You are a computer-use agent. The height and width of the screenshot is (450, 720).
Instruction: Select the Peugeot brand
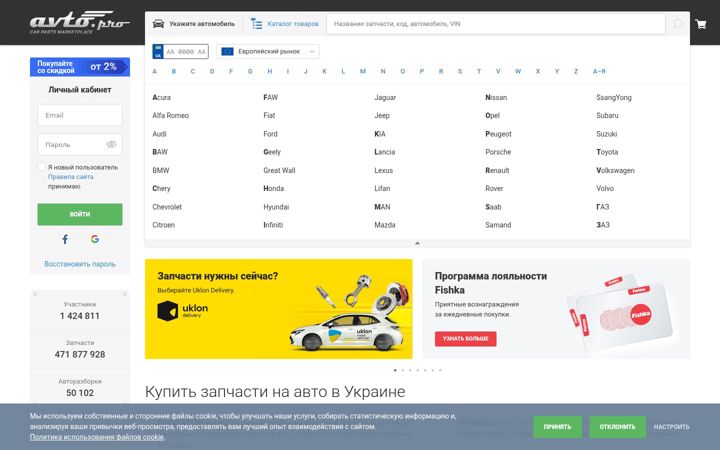(498, 134)
